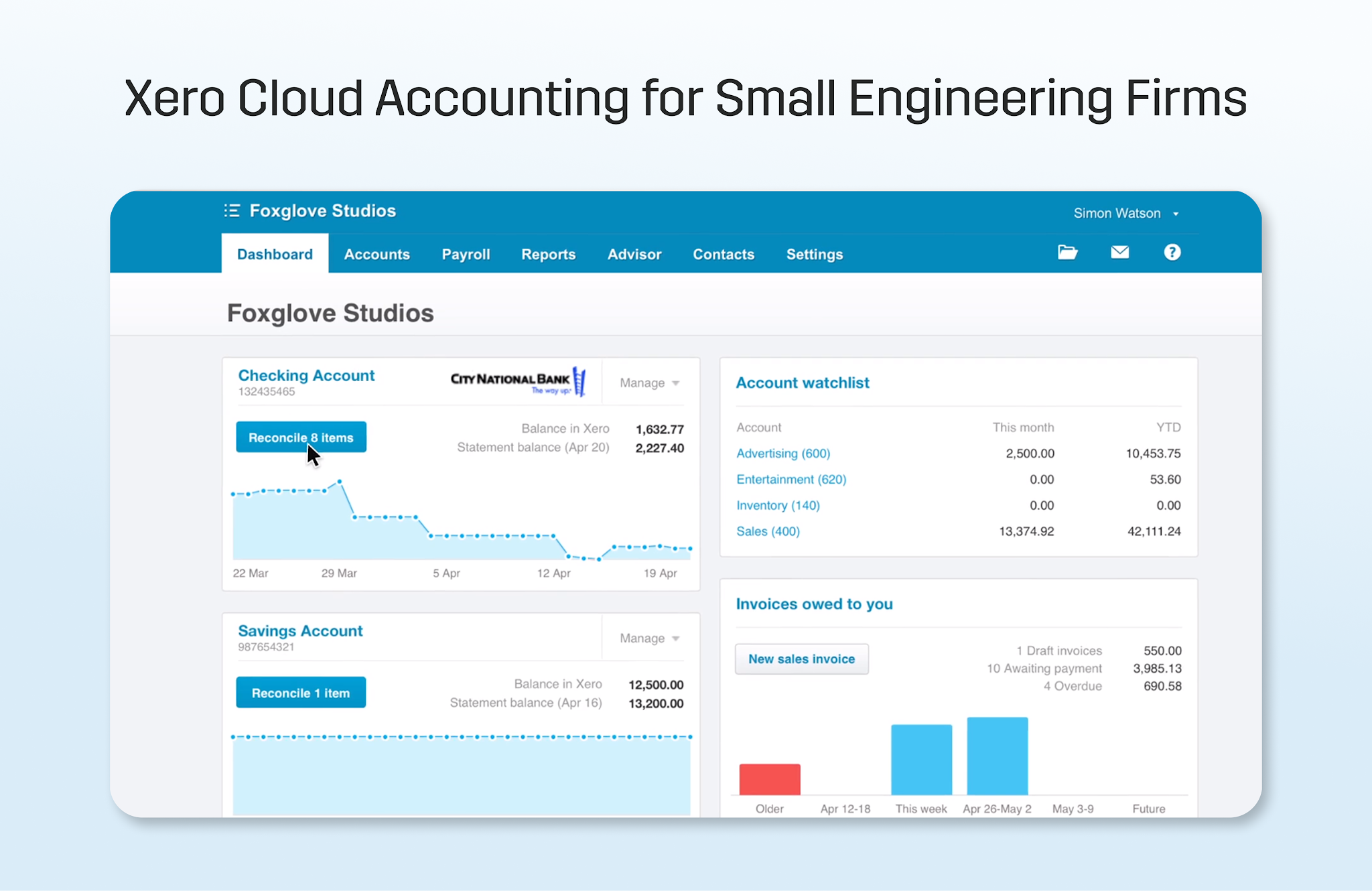The width and height of the screenshot is (1372, 891).
Task: Open the Simon Watson user menu
Action: (x=1125, y=214)
